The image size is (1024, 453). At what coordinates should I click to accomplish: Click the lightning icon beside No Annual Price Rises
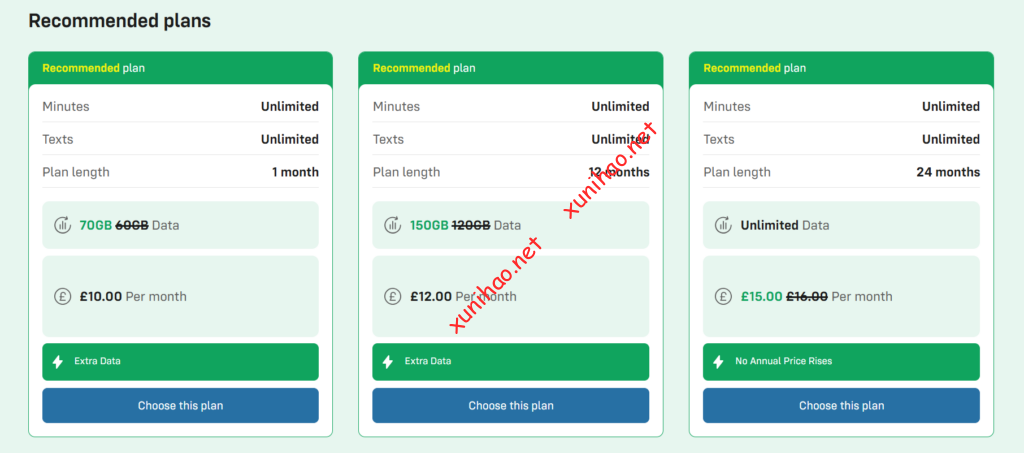(x=718, y=361)
